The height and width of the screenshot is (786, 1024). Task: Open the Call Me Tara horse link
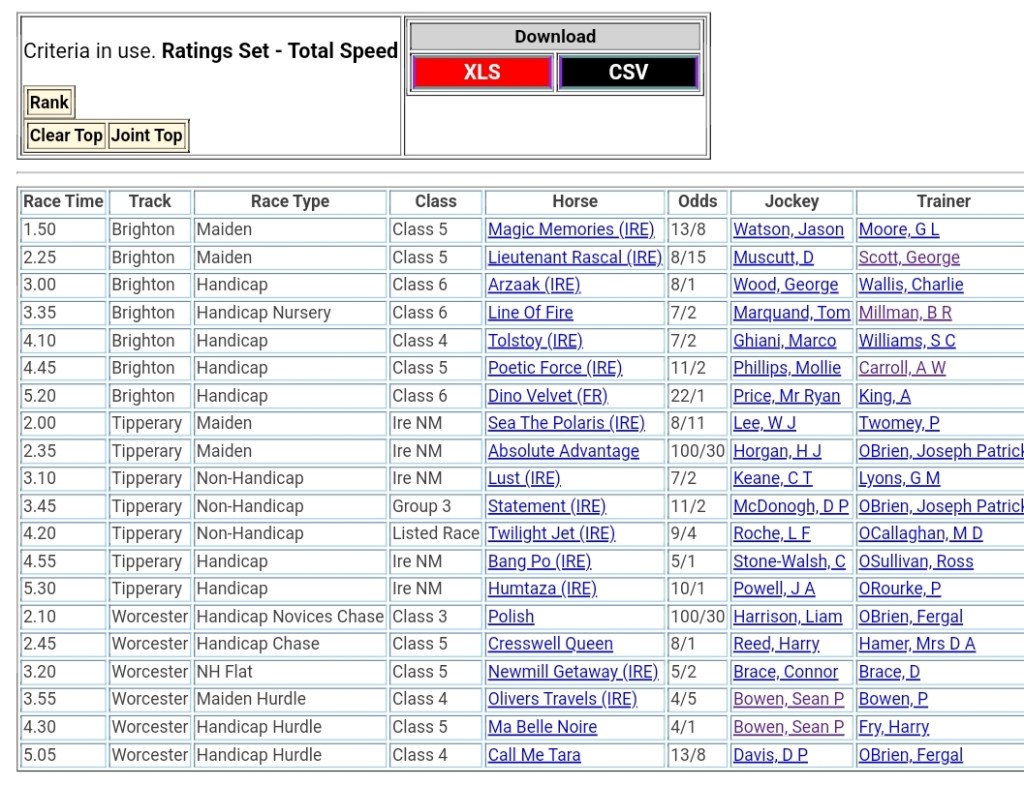click(x=534, y=755)
